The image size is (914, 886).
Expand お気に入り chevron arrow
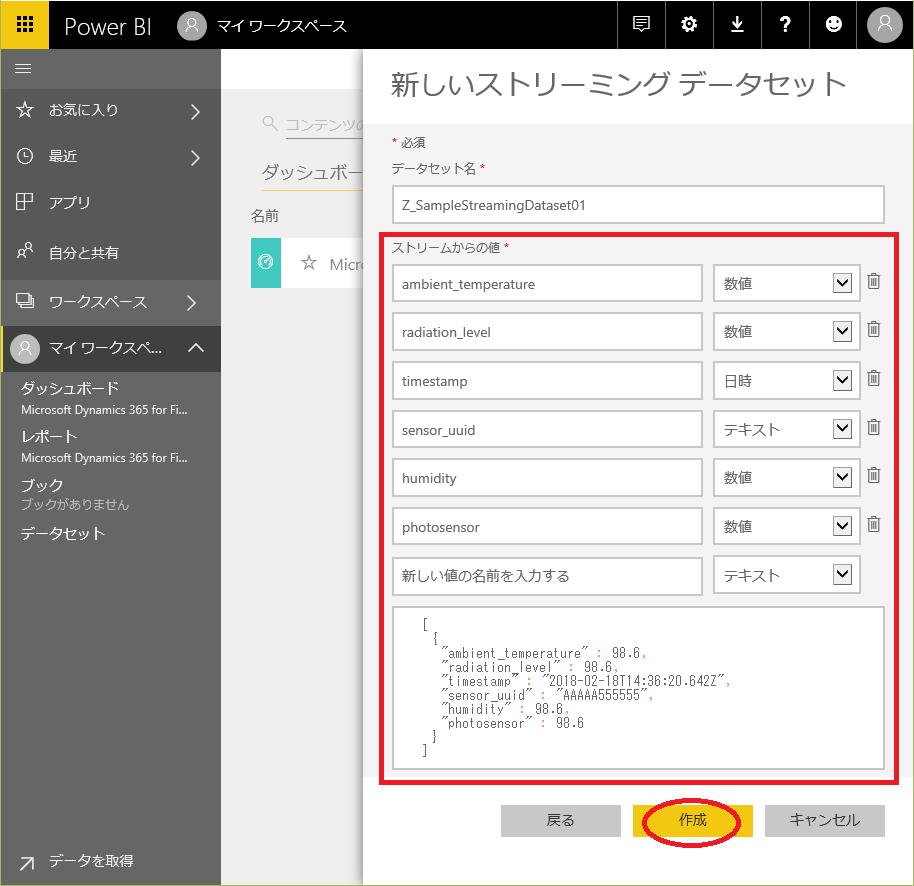195,111
